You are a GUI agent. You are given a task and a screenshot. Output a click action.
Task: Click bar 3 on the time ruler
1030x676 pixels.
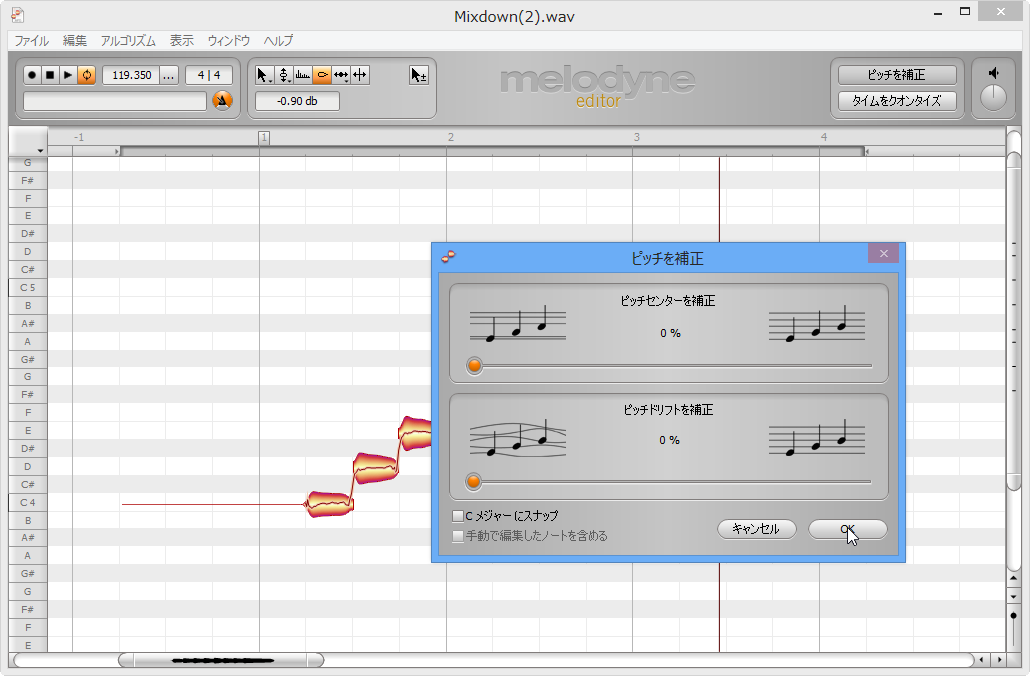[637, 137]
